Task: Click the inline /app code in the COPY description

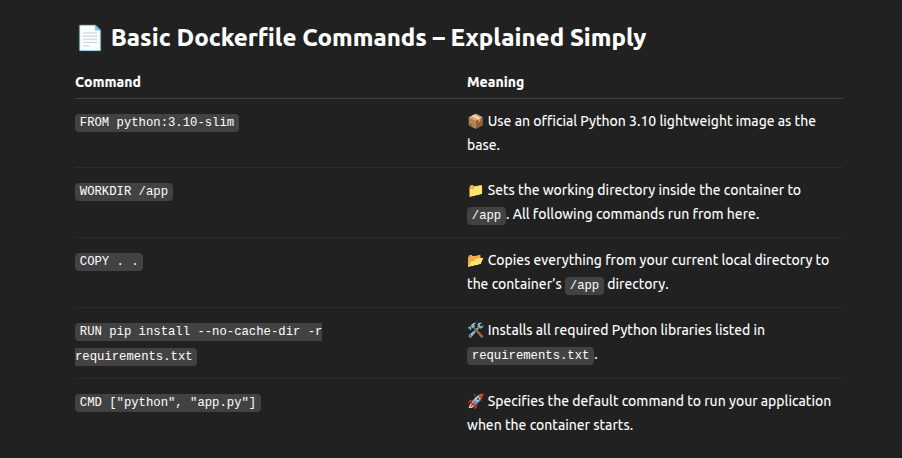Action: point(584,285)
